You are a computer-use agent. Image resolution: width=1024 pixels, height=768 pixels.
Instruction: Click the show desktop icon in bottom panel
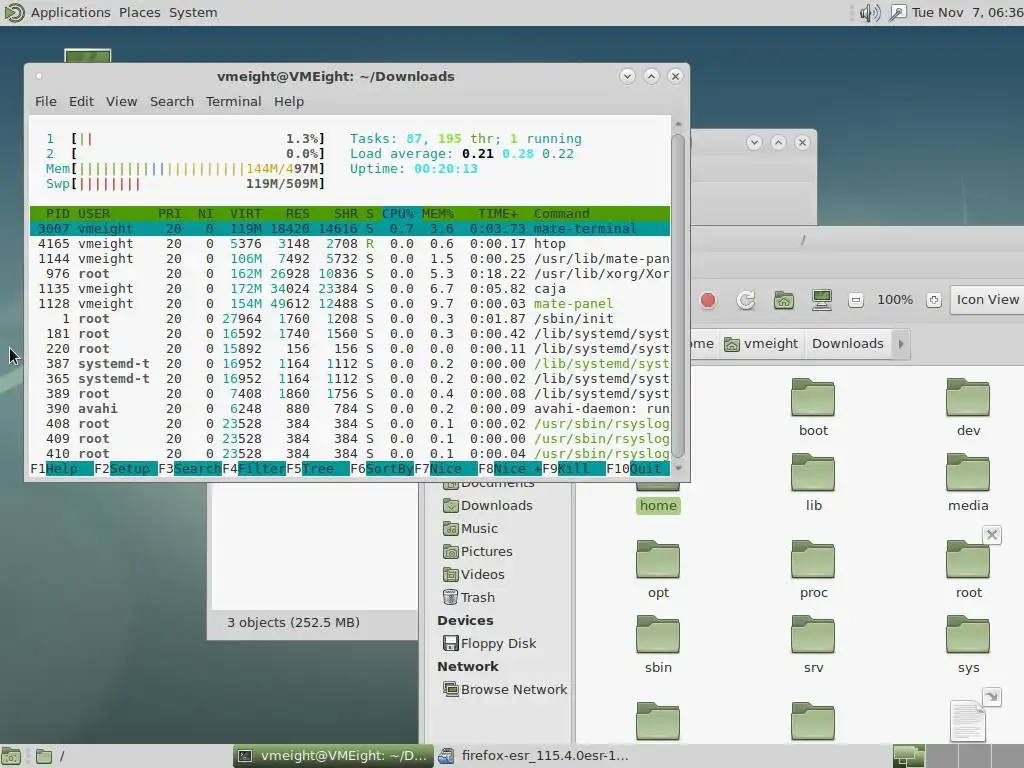click(x=11, y=756)
